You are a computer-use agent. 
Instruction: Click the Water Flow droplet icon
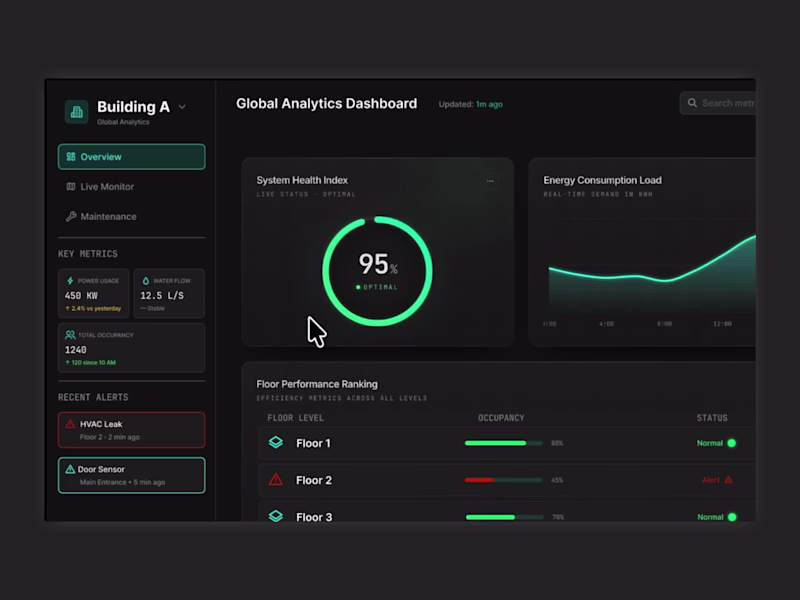click(145, 281)
